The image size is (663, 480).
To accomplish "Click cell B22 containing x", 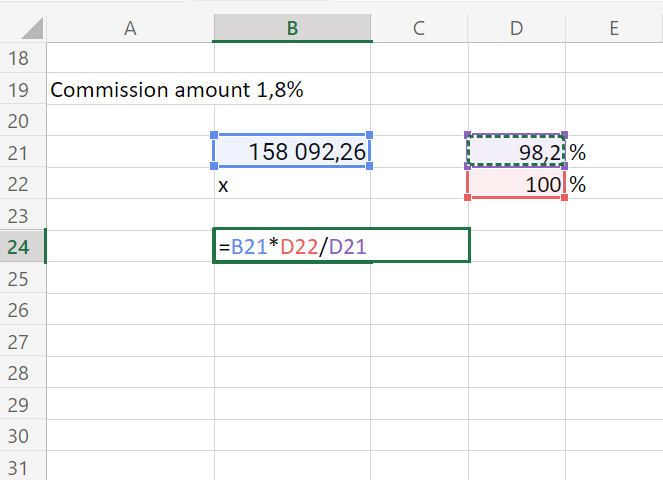I will [292, 184].
